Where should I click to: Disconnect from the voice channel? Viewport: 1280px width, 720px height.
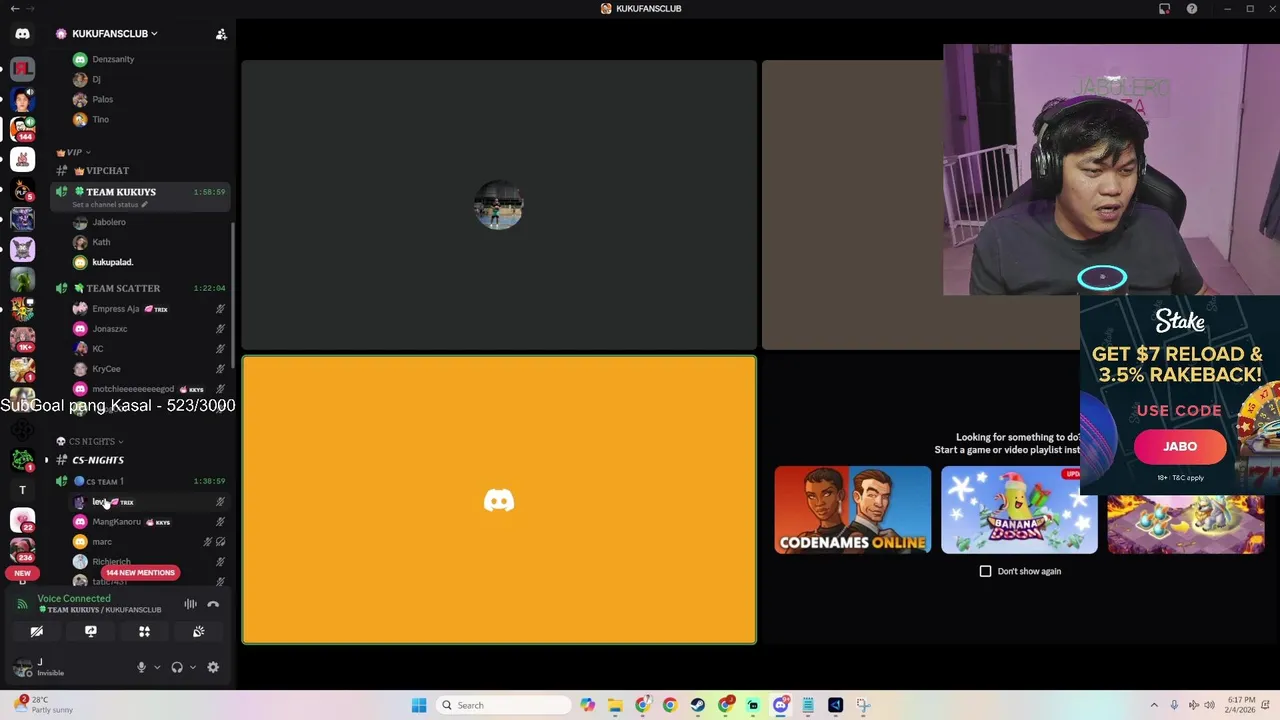click(x=213, y=604)
